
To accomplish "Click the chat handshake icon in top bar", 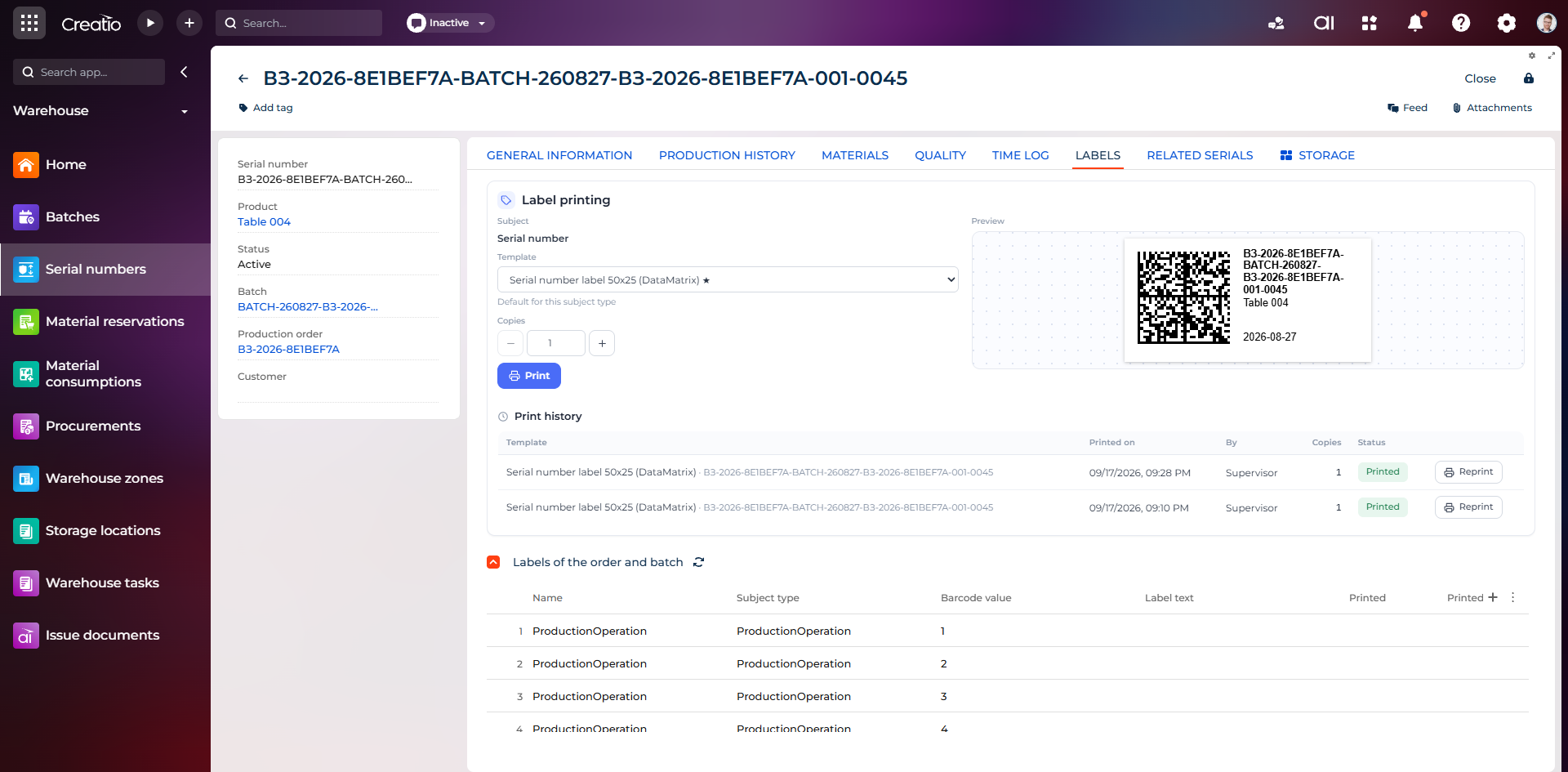I will 1276,23.
